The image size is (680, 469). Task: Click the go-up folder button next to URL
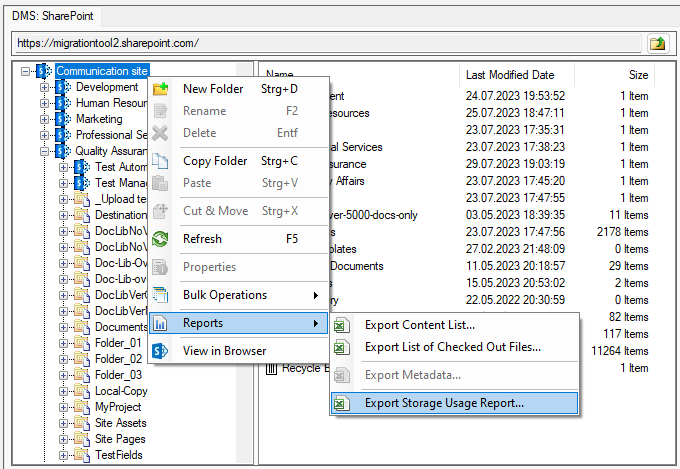click(657, 43)
